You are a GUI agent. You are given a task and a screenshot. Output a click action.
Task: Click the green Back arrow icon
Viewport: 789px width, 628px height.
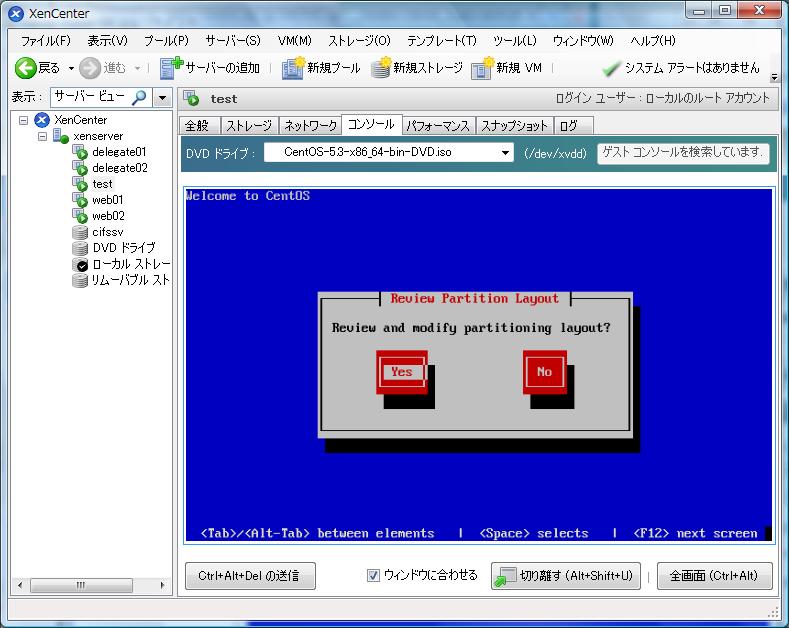coord(25,68)
